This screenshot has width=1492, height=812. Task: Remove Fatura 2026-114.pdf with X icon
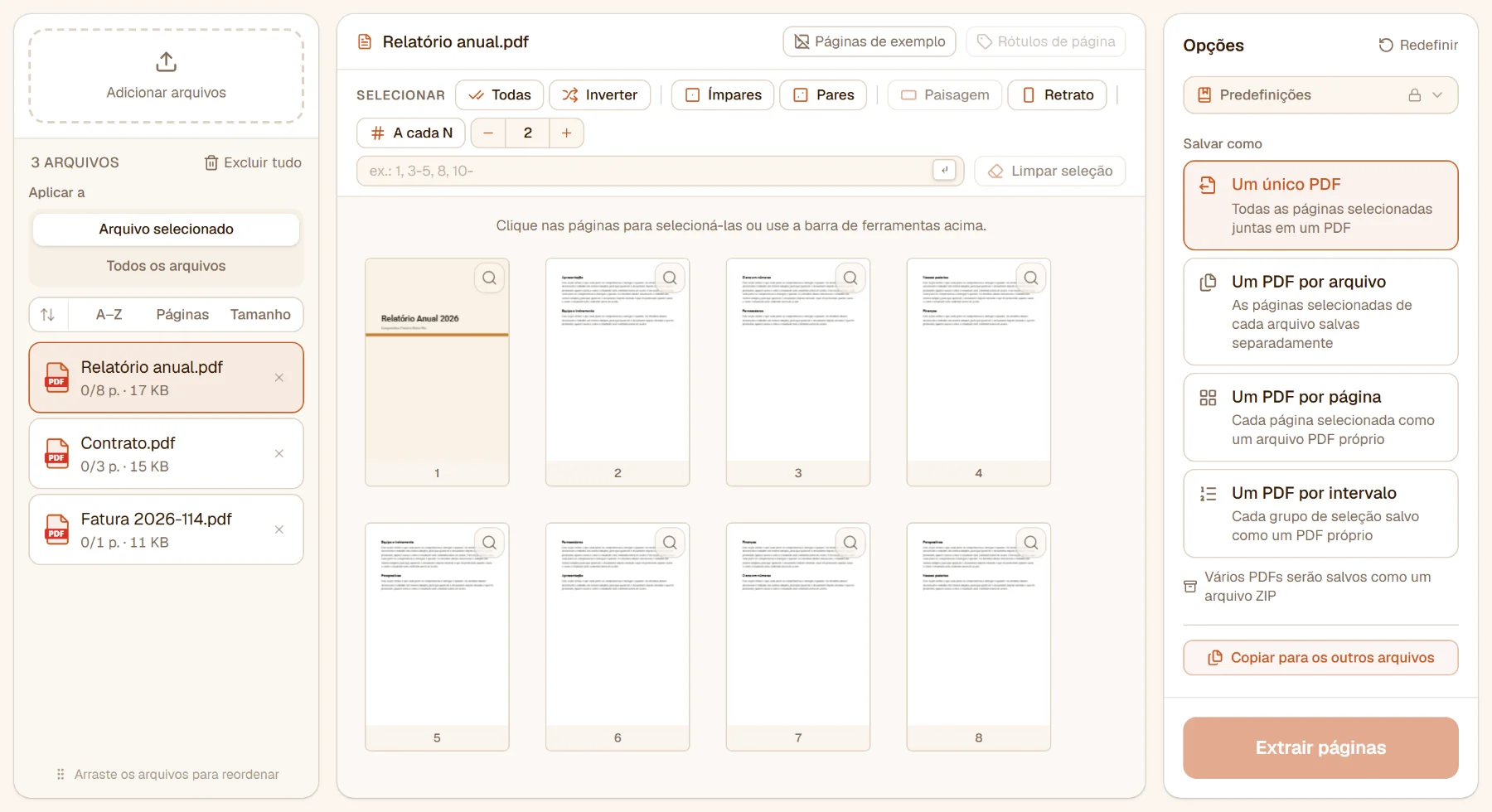click(279, 530)
